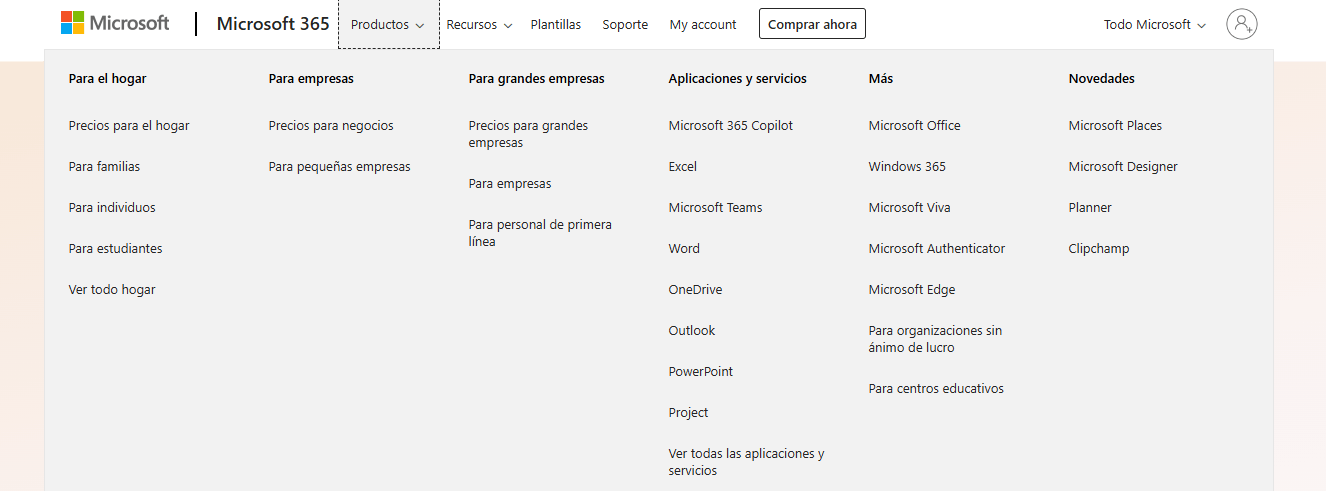Open the Microsoft Teams link
Screen dimensions: 1326x491
coord(715,208)
